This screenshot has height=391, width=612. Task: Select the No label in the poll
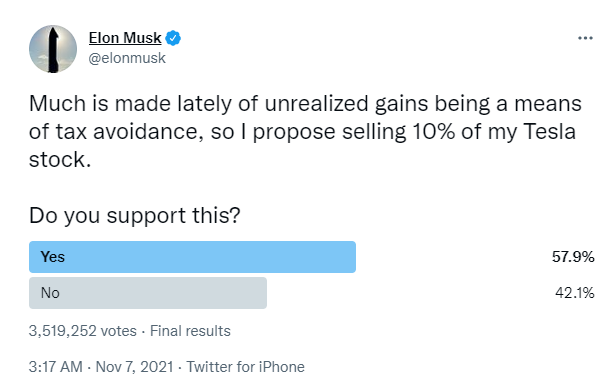pos(50,293)
